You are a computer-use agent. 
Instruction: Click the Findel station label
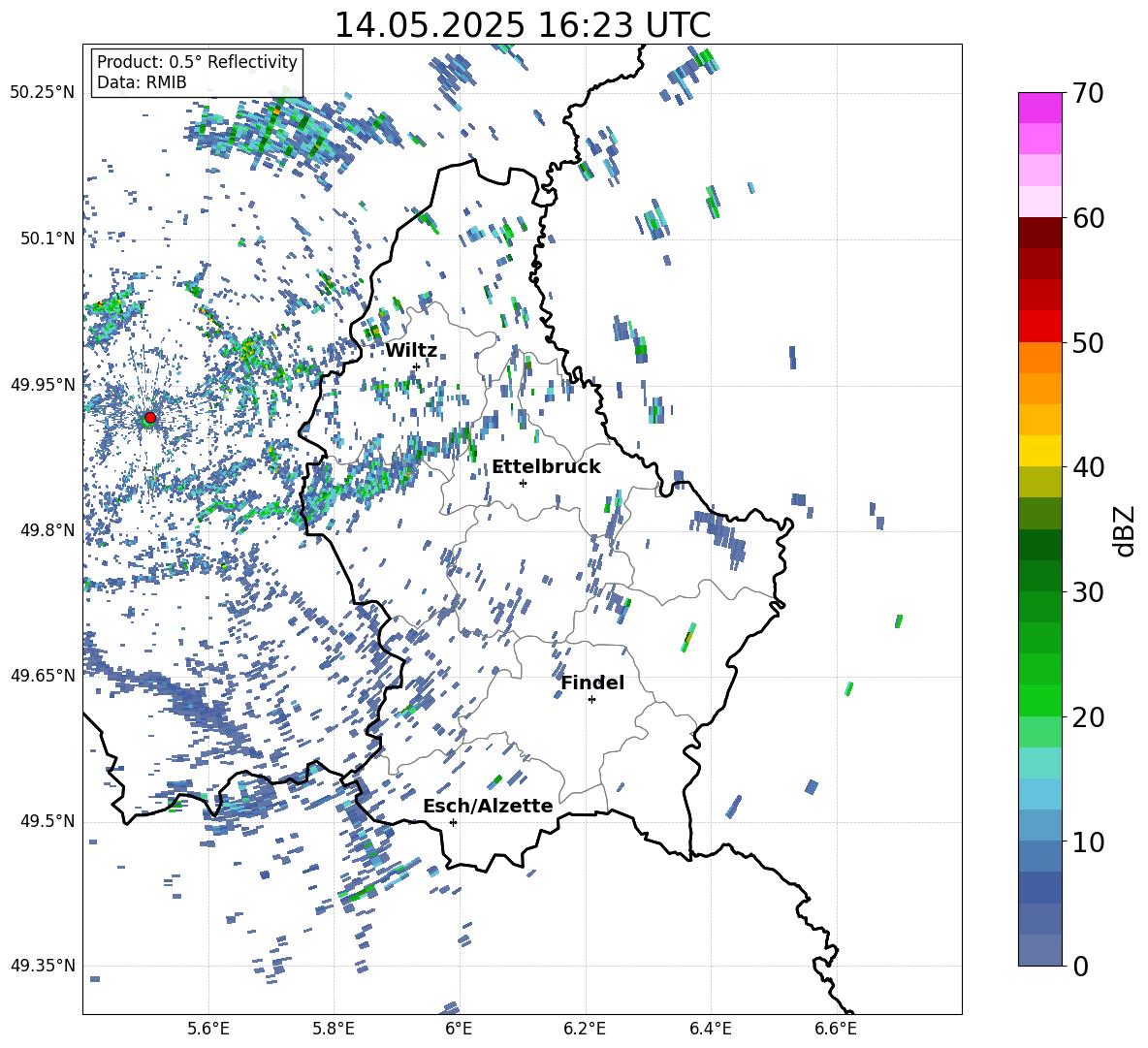click(592, 683)
